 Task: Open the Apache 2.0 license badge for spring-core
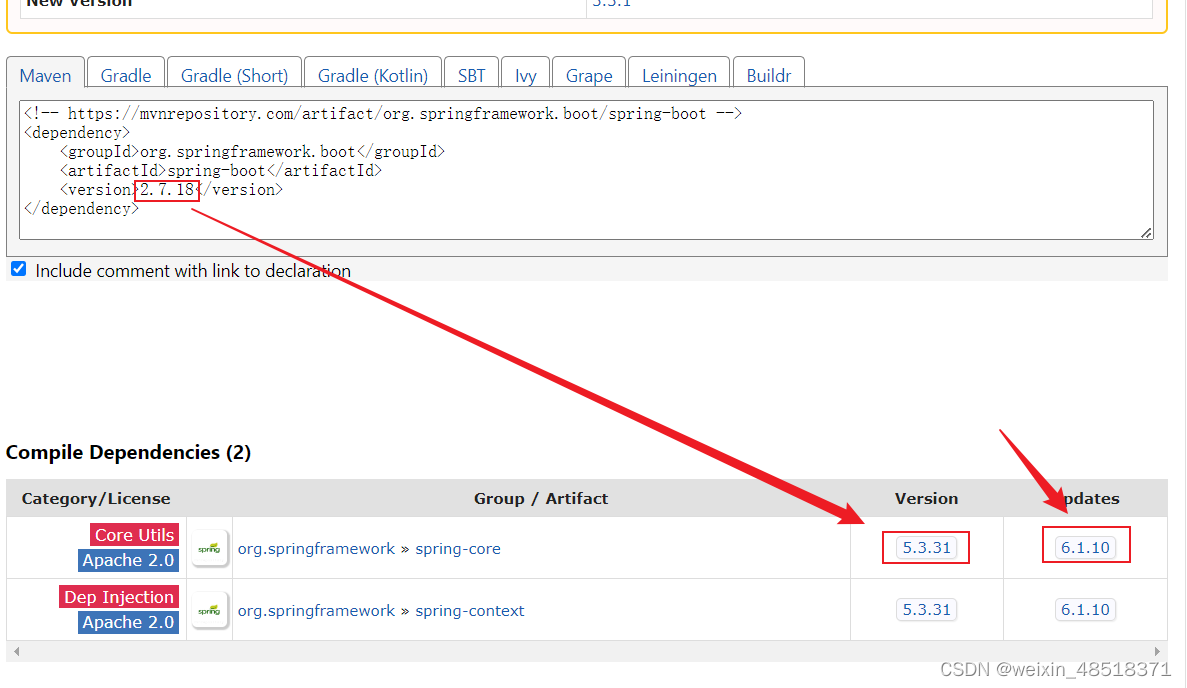(128, 560)
